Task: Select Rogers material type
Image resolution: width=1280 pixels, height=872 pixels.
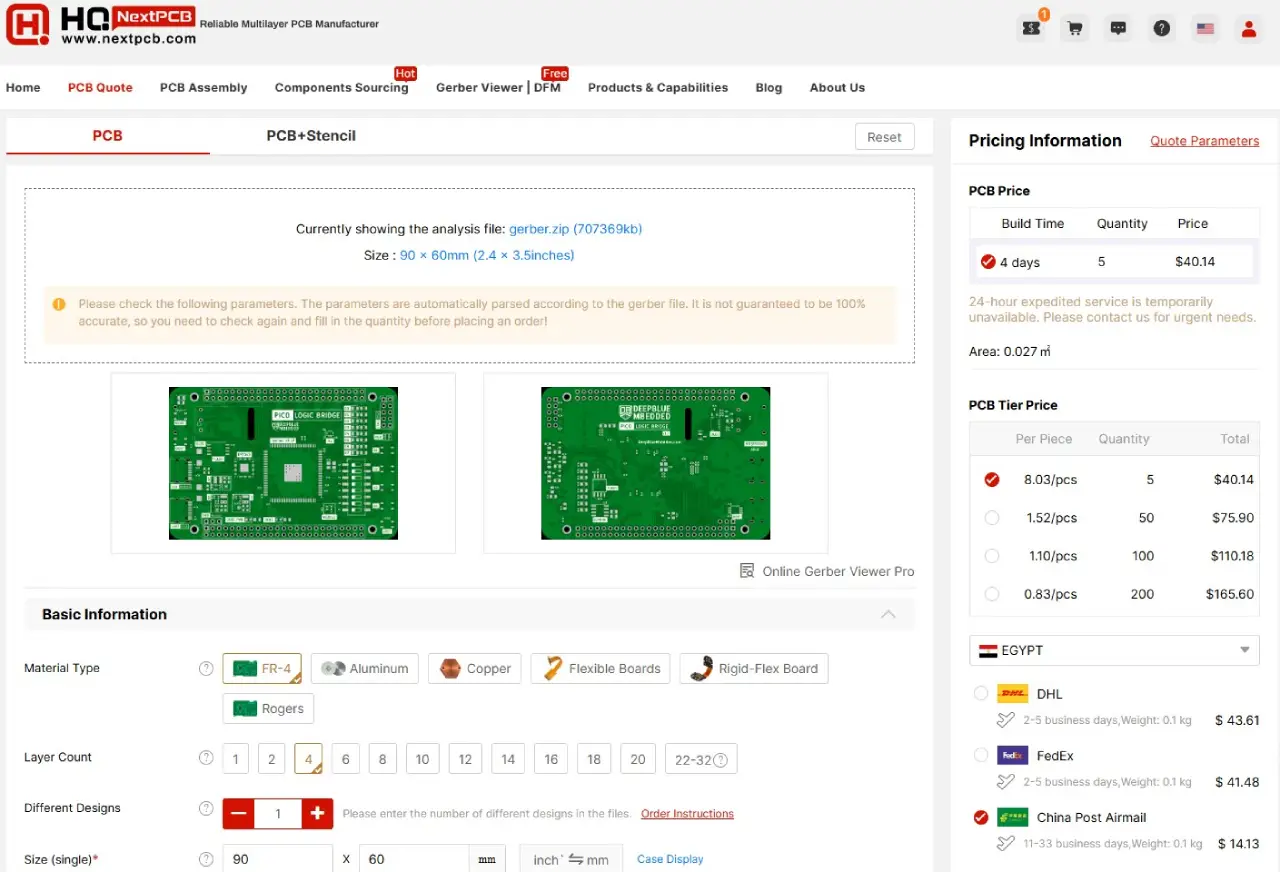Action: [268, 708]
